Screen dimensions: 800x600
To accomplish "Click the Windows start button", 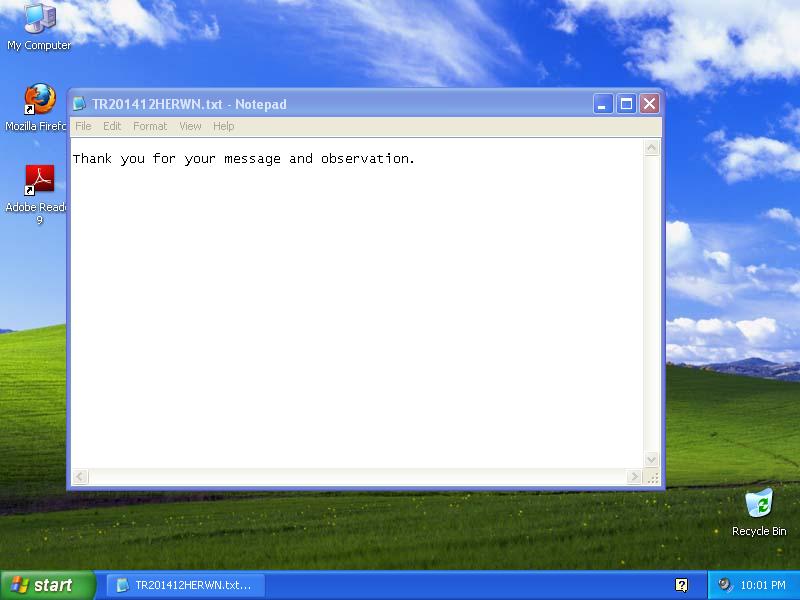I will click(48, 585).
